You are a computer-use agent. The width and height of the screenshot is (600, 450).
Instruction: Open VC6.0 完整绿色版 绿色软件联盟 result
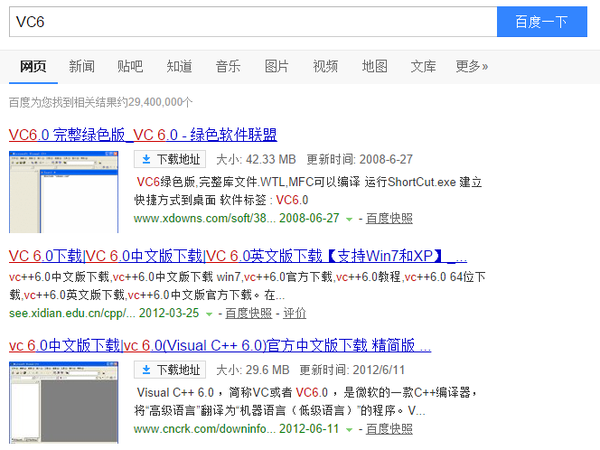143,135
